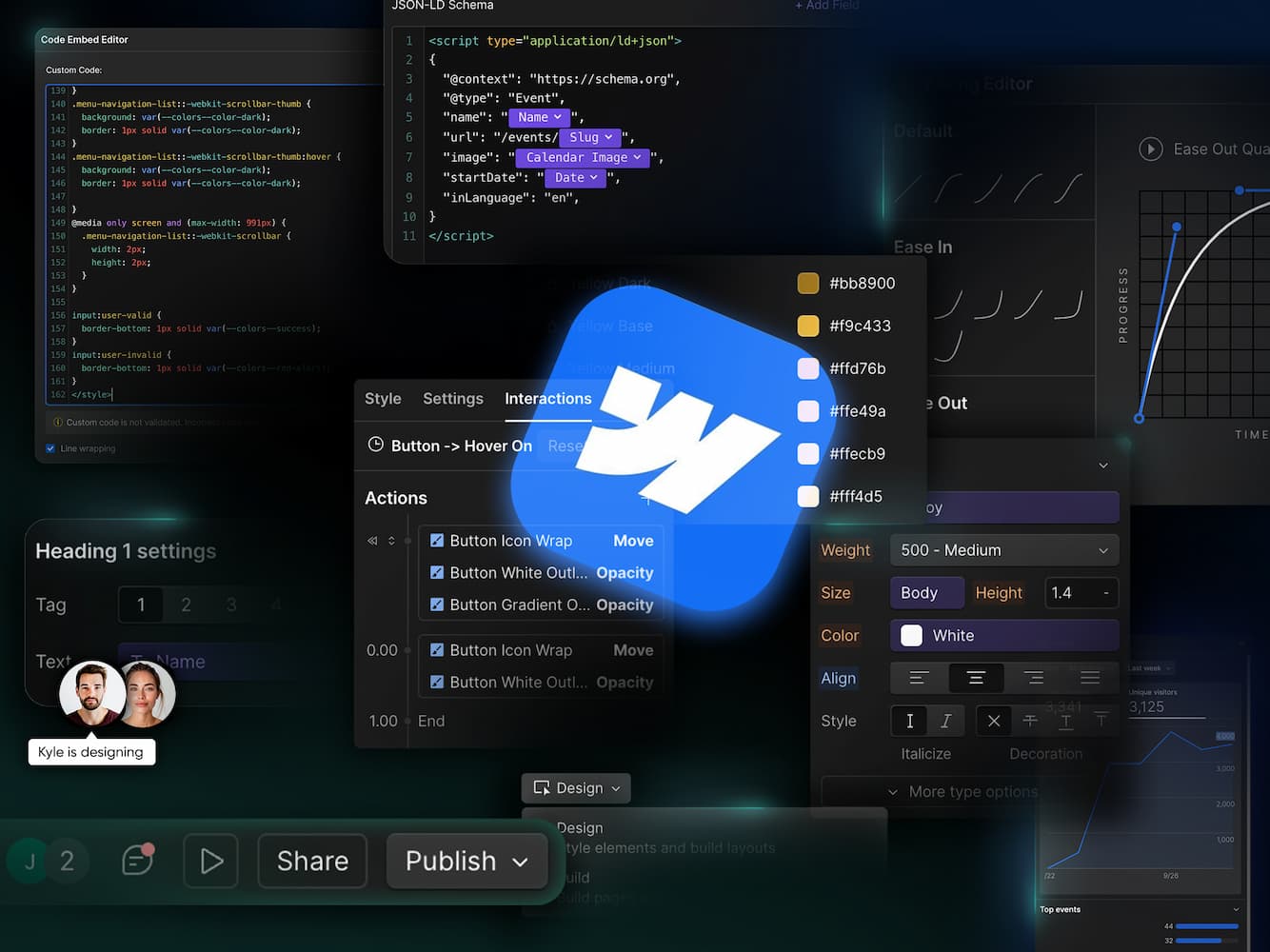Expand the Publish dropdown arrow
Image resolution: width=1270 pixels, height=952 pixels.
[x=521, y=861]
